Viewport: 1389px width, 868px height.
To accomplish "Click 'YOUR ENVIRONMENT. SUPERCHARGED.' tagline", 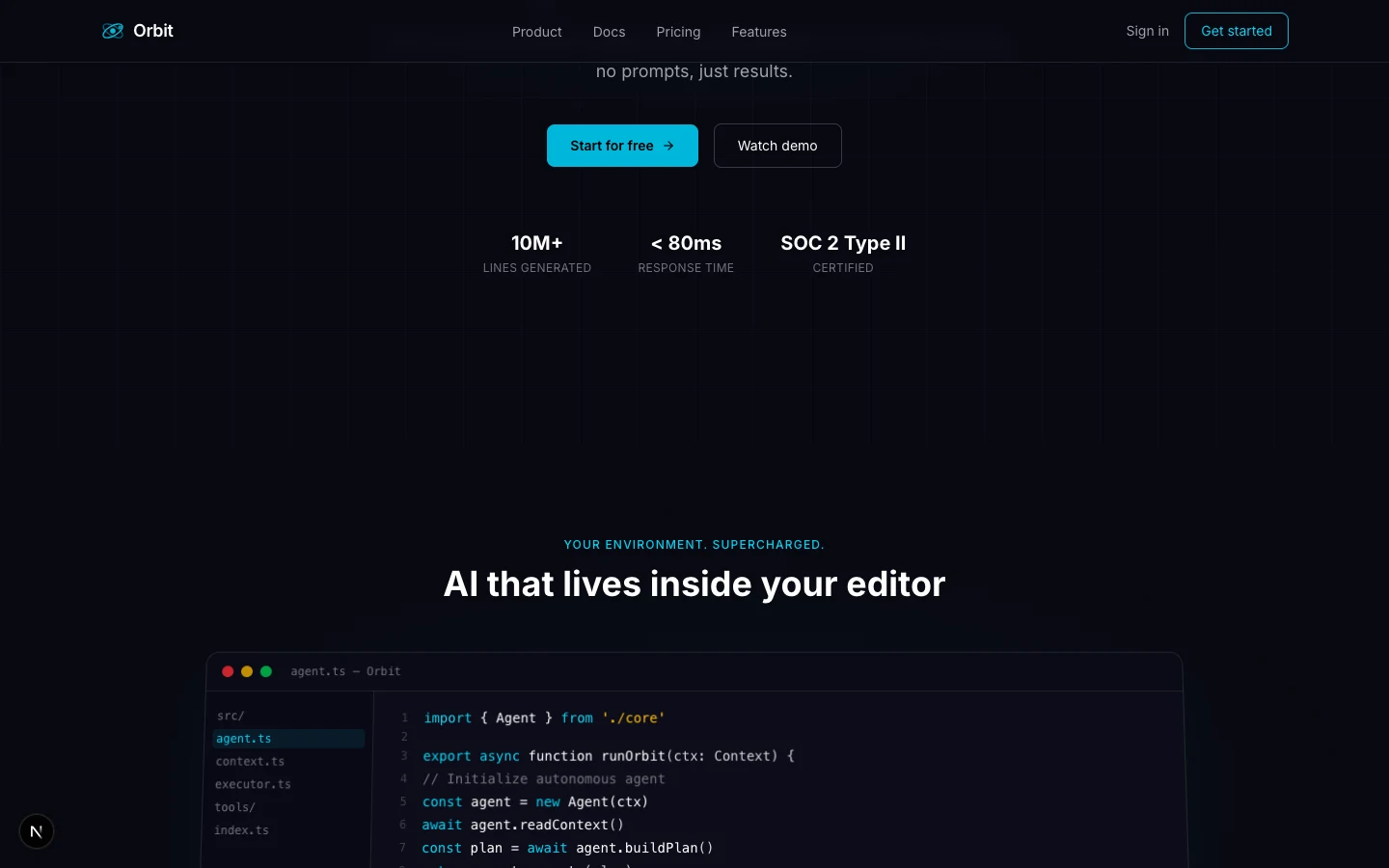I will click(694, 545).
